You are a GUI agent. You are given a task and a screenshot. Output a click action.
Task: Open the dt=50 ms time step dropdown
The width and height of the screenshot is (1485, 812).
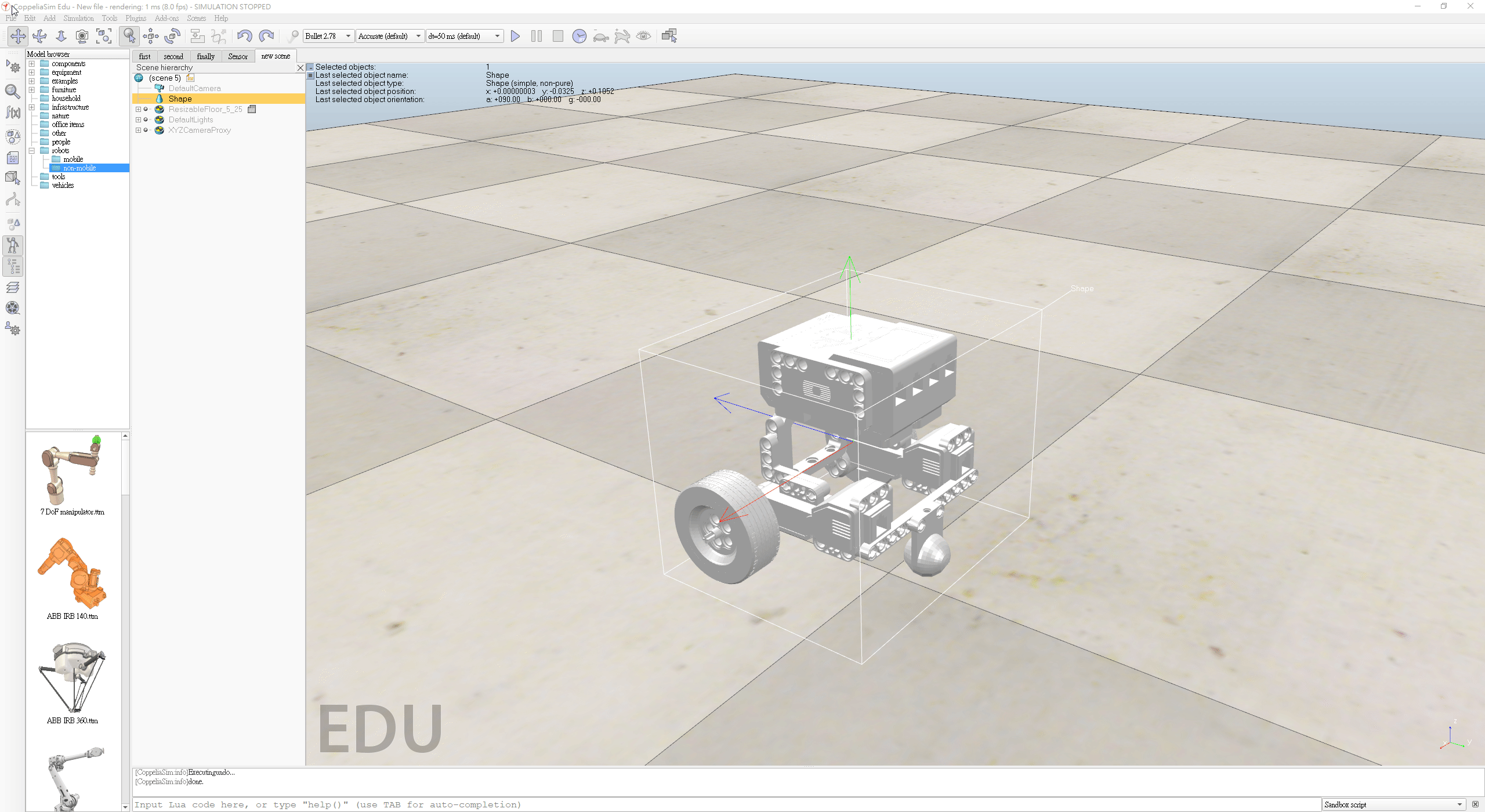(x=465, y=36)
